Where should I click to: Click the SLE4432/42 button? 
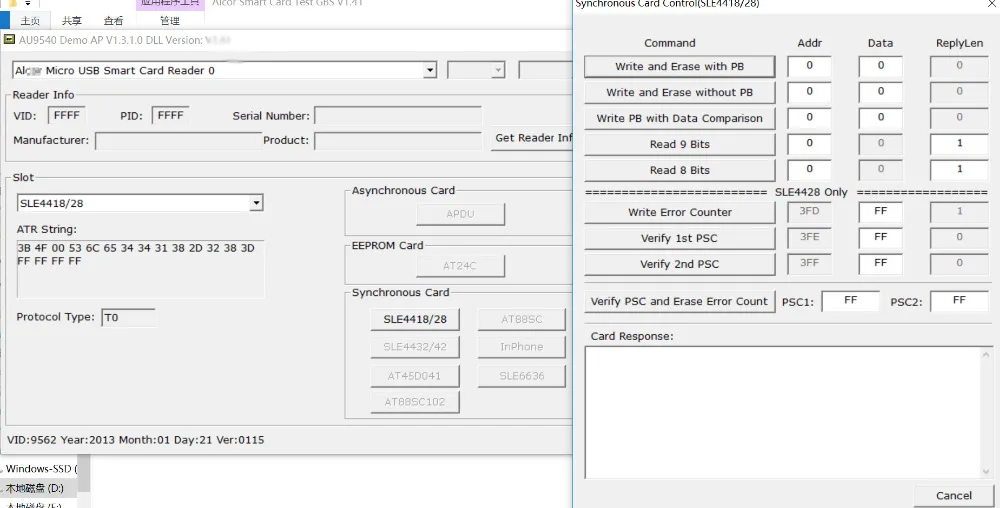pyautogui.click(x=415, y=347)
